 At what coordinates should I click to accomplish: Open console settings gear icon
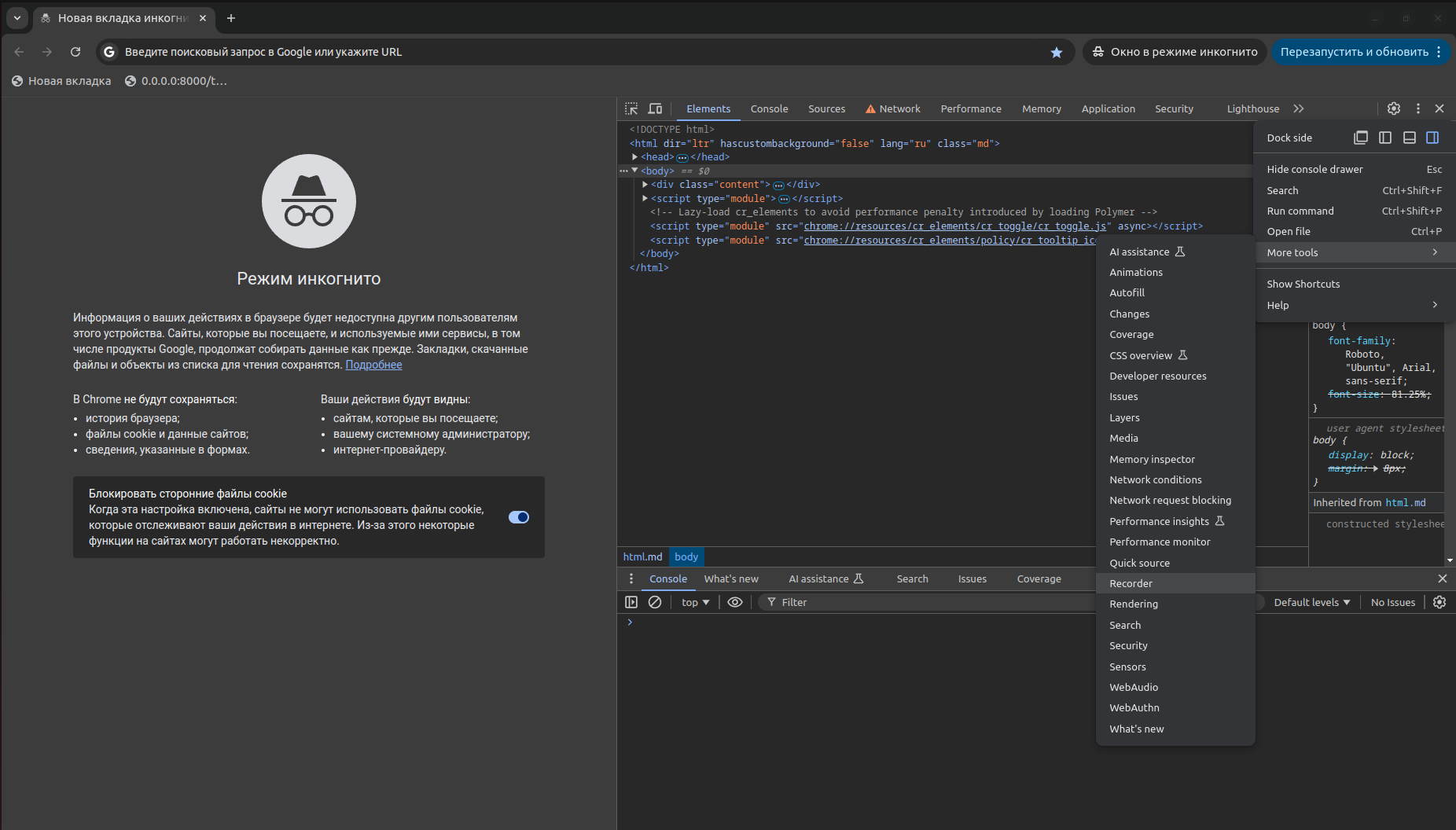[x=1439, y=602]
